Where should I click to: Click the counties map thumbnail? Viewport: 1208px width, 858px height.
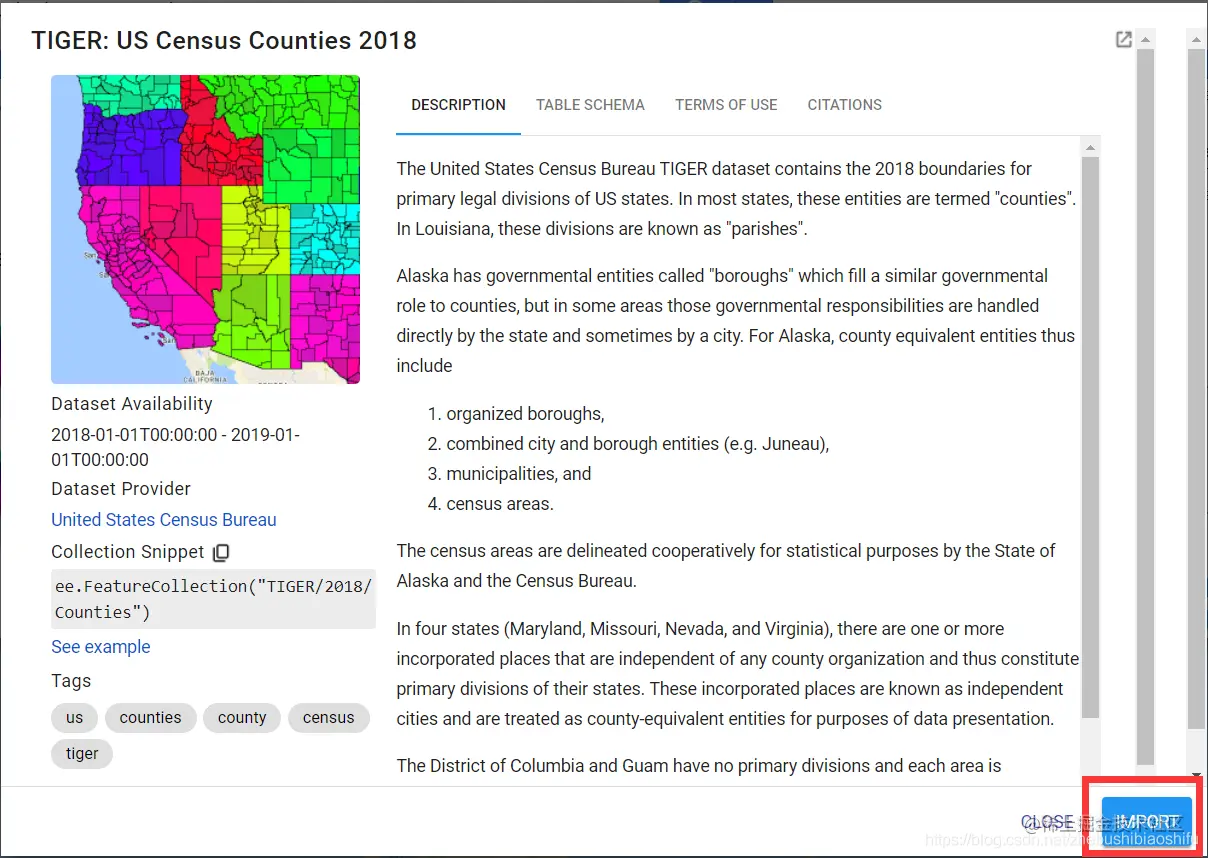coord(205,229)
